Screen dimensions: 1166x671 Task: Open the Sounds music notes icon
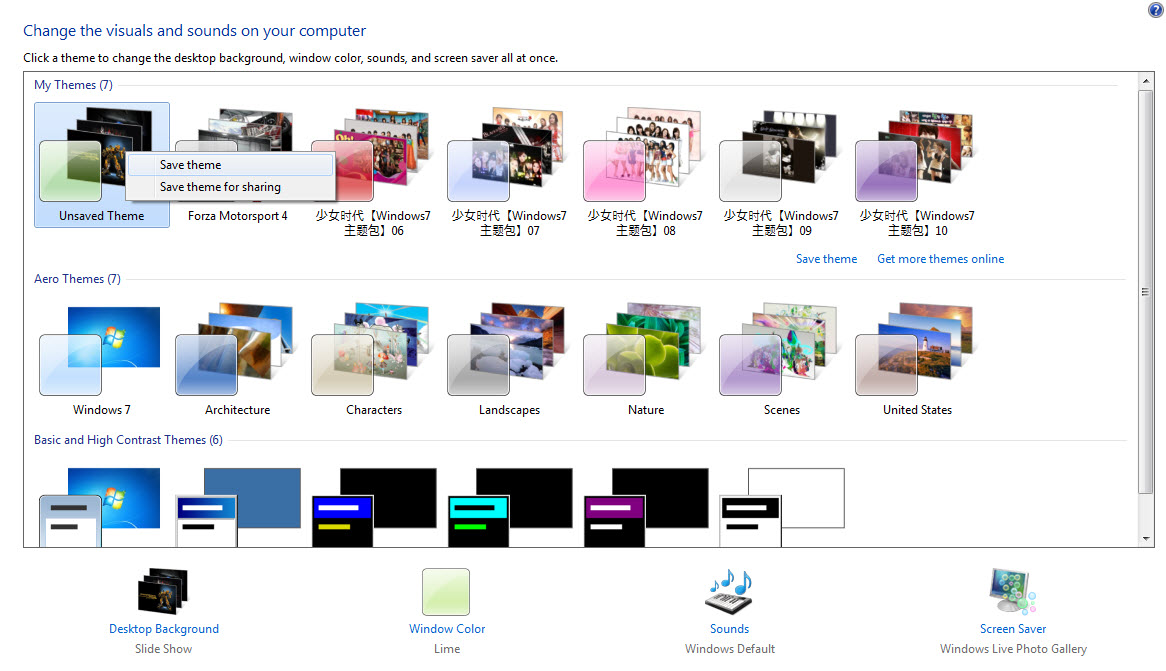pos(729,592)
